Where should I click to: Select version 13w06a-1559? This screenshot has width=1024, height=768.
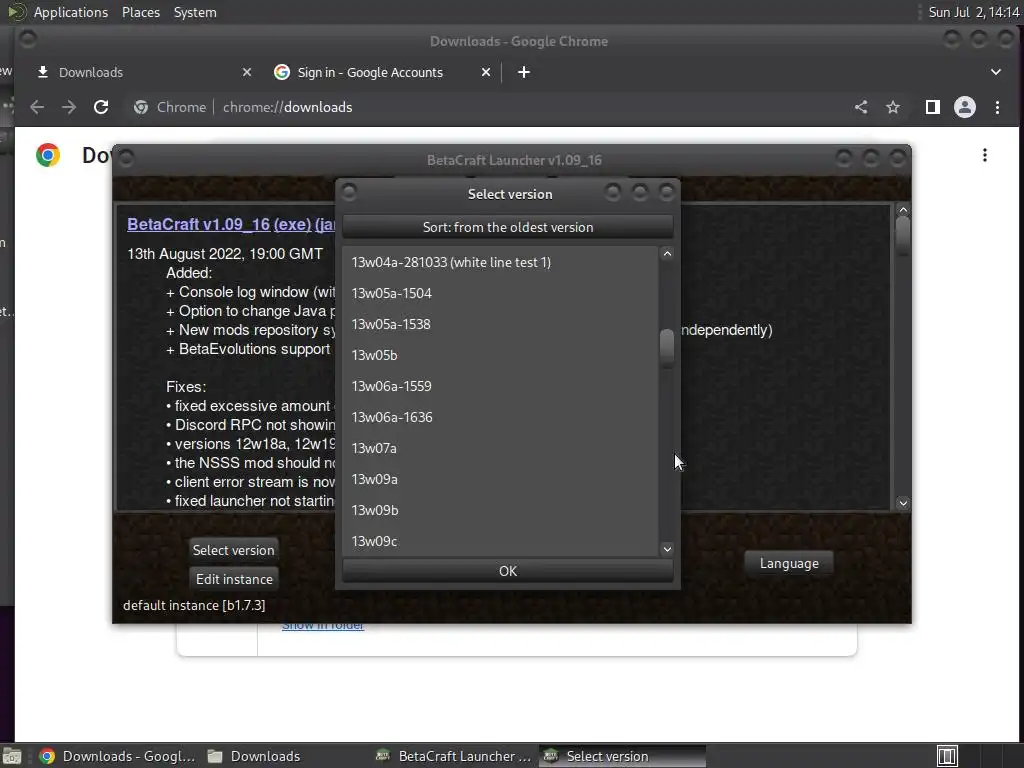500,386
